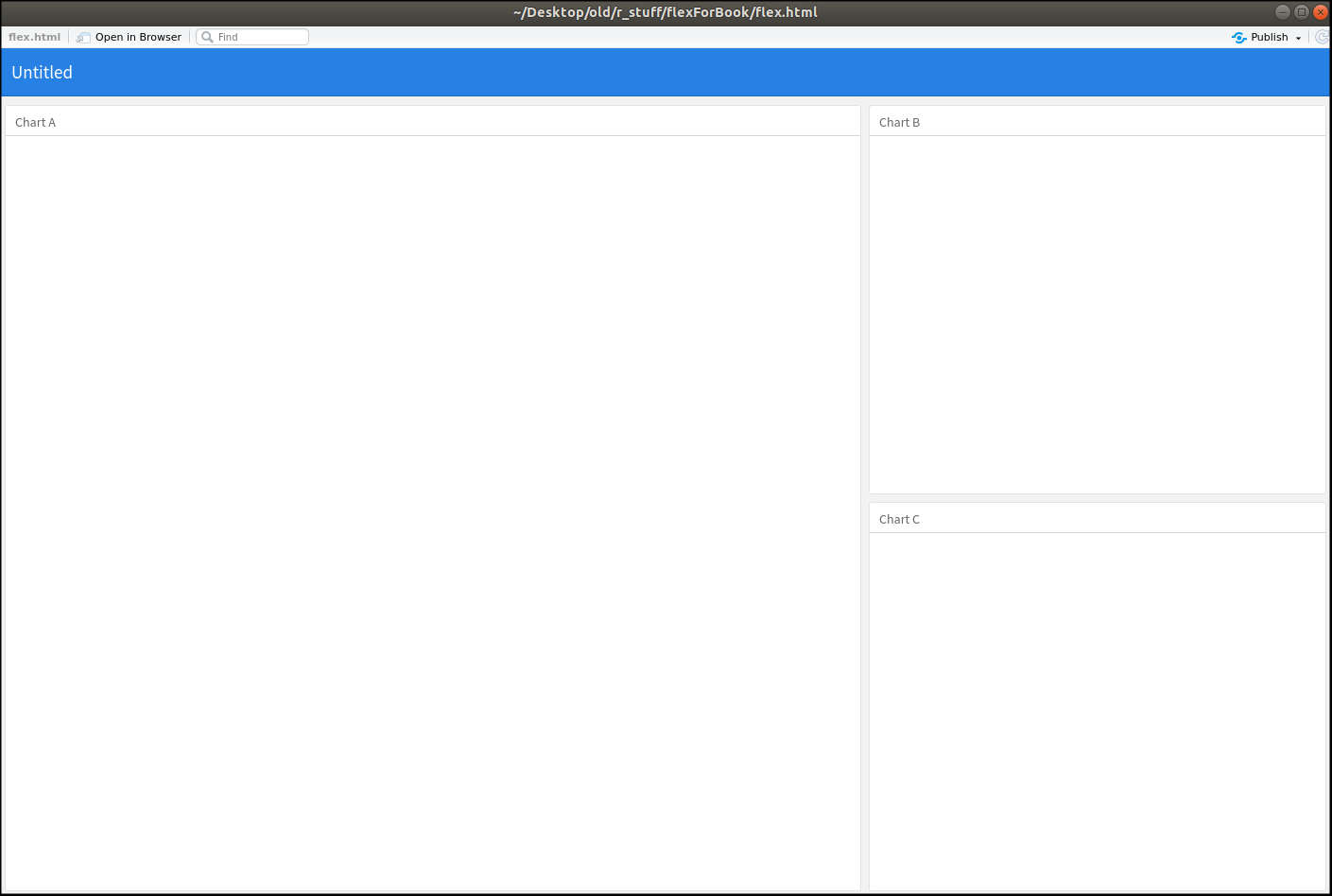Click the Publish button label

(x=1269, y=37)
